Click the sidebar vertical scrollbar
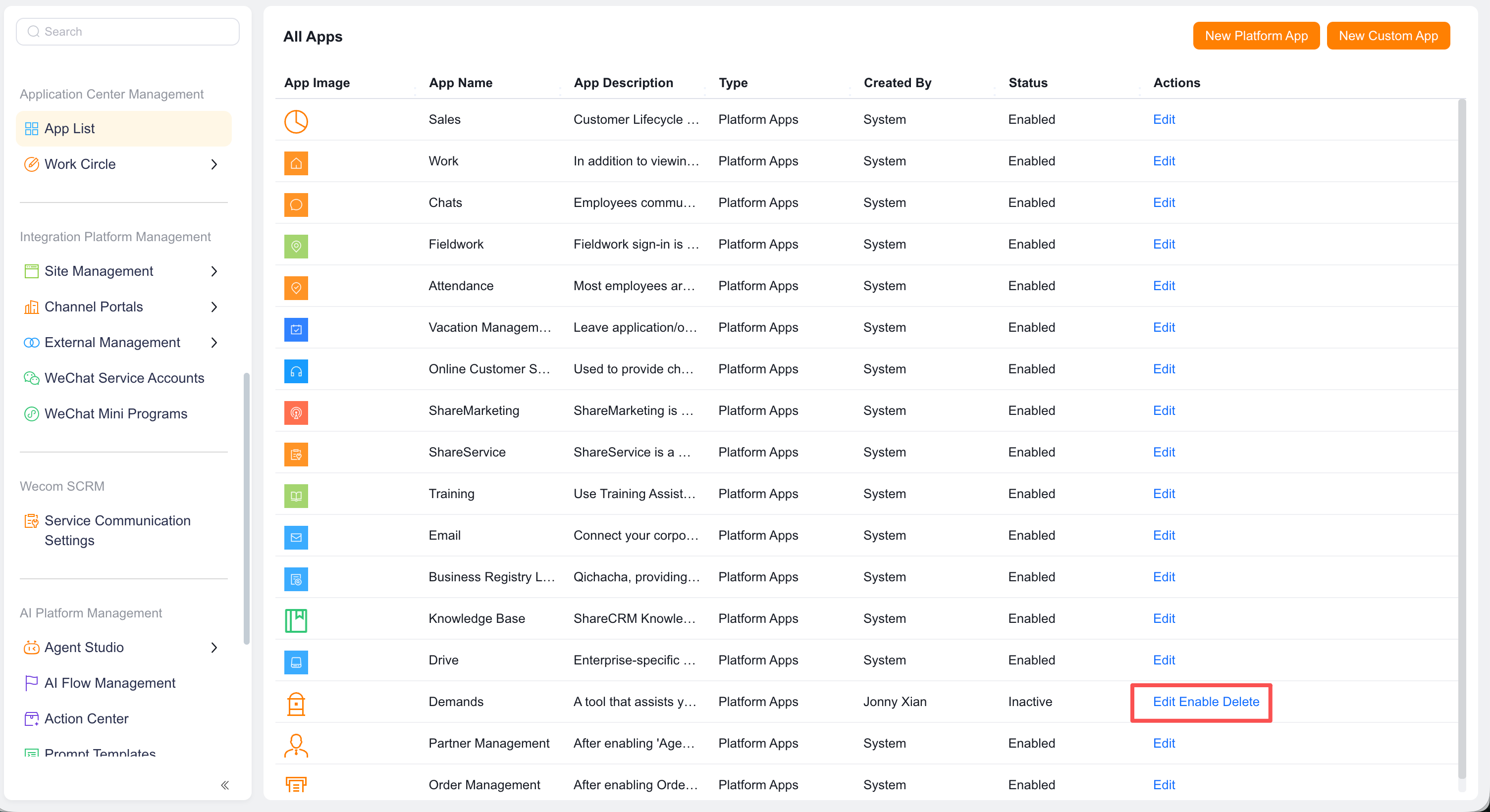This screenshot has width=1490, height=812. coord(246,509)
